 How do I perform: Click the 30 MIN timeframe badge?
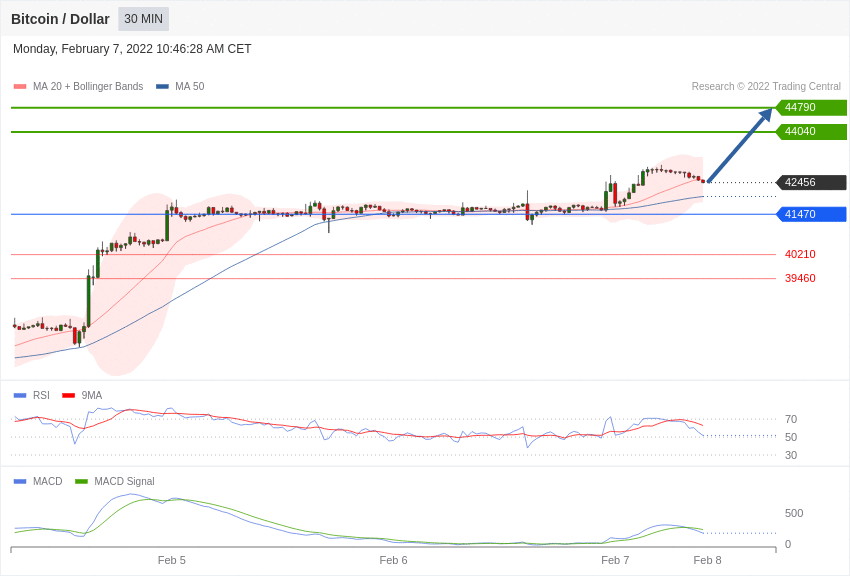(144, 19)
